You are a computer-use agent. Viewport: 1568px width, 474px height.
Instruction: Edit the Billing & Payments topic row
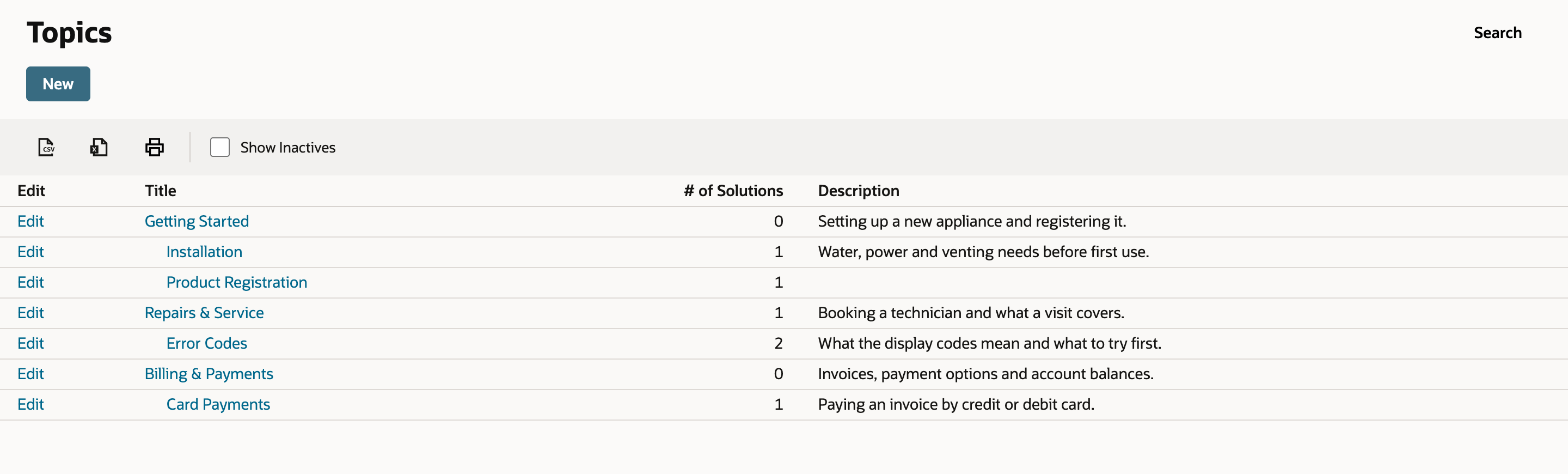[x=30, y=373]
